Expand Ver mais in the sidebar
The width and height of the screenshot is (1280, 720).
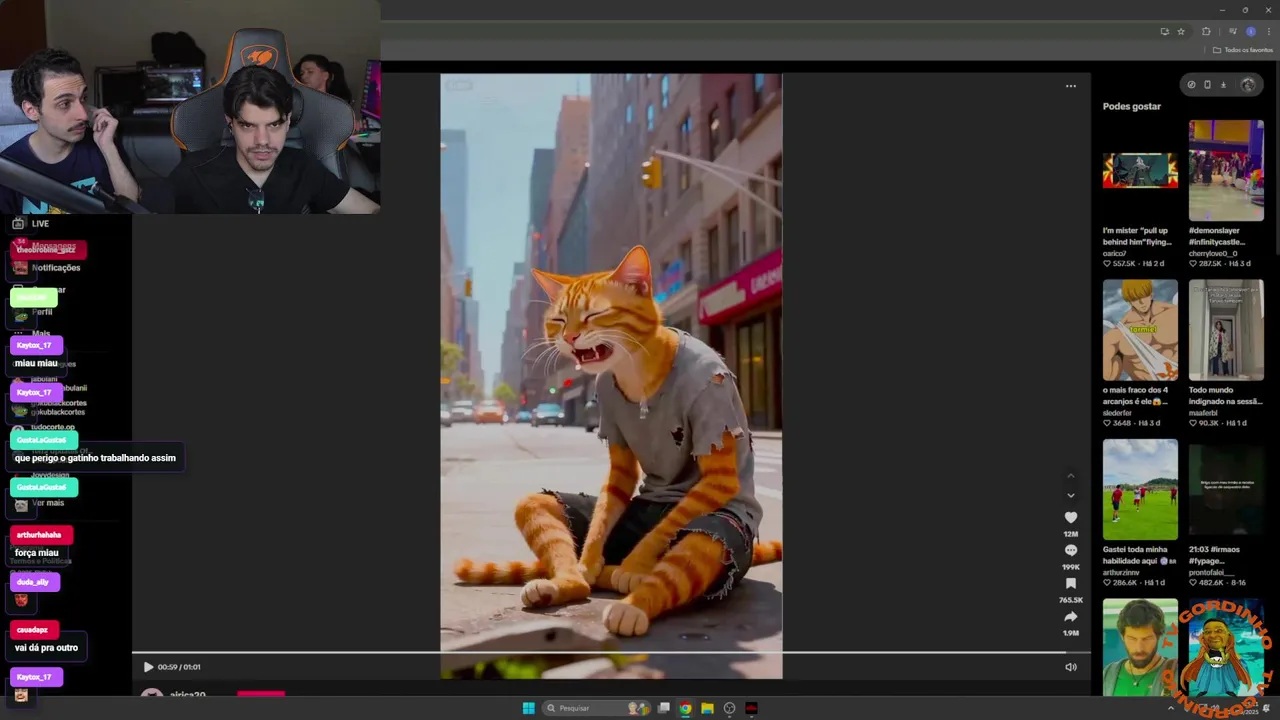coord(48,503)
